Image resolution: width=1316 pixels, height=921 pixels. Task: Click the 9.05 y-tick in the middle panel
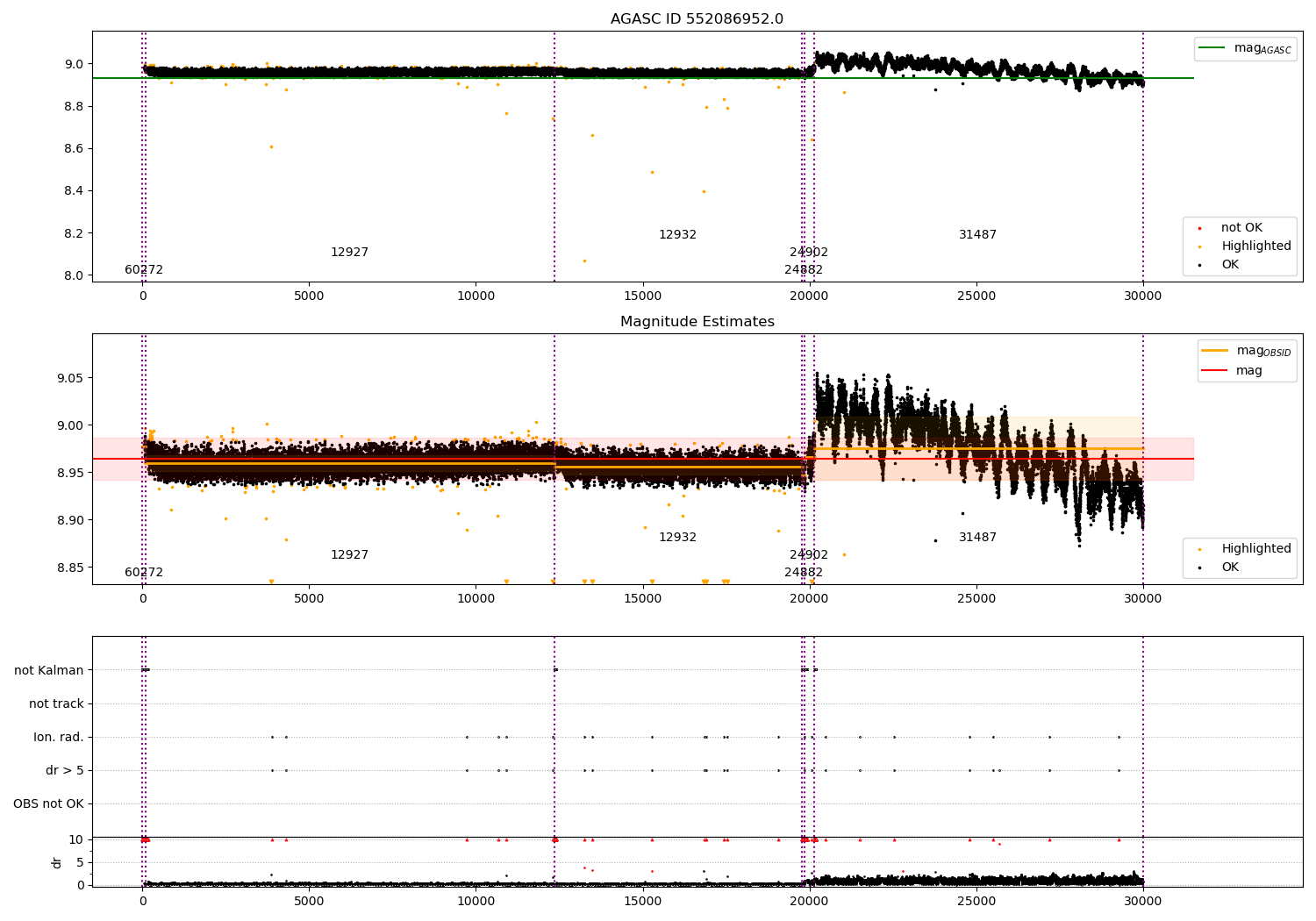point(70,378)
